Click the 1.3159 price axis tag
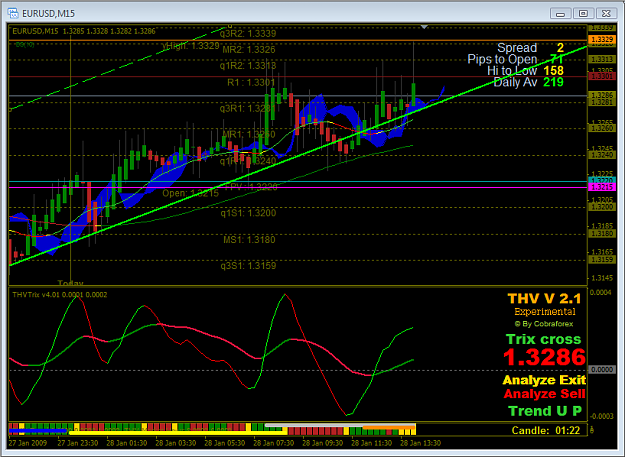This screenshot has height=457, width=625. point(602,260)
